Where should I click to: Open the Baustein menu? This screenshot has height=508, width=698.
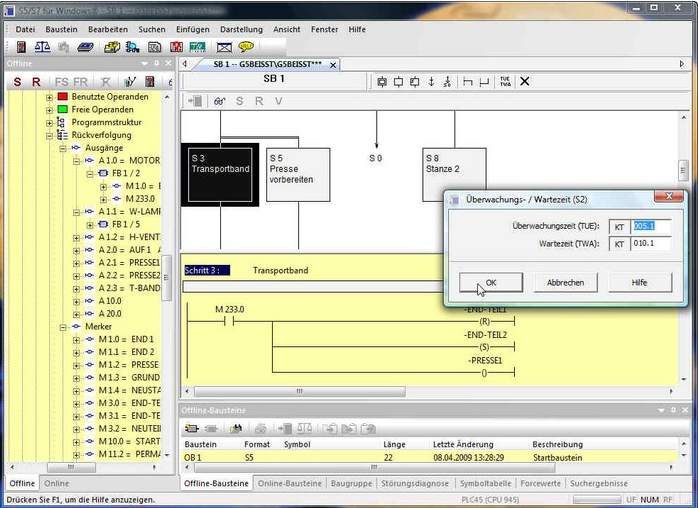pyautogui.click(x=61, y=29)
